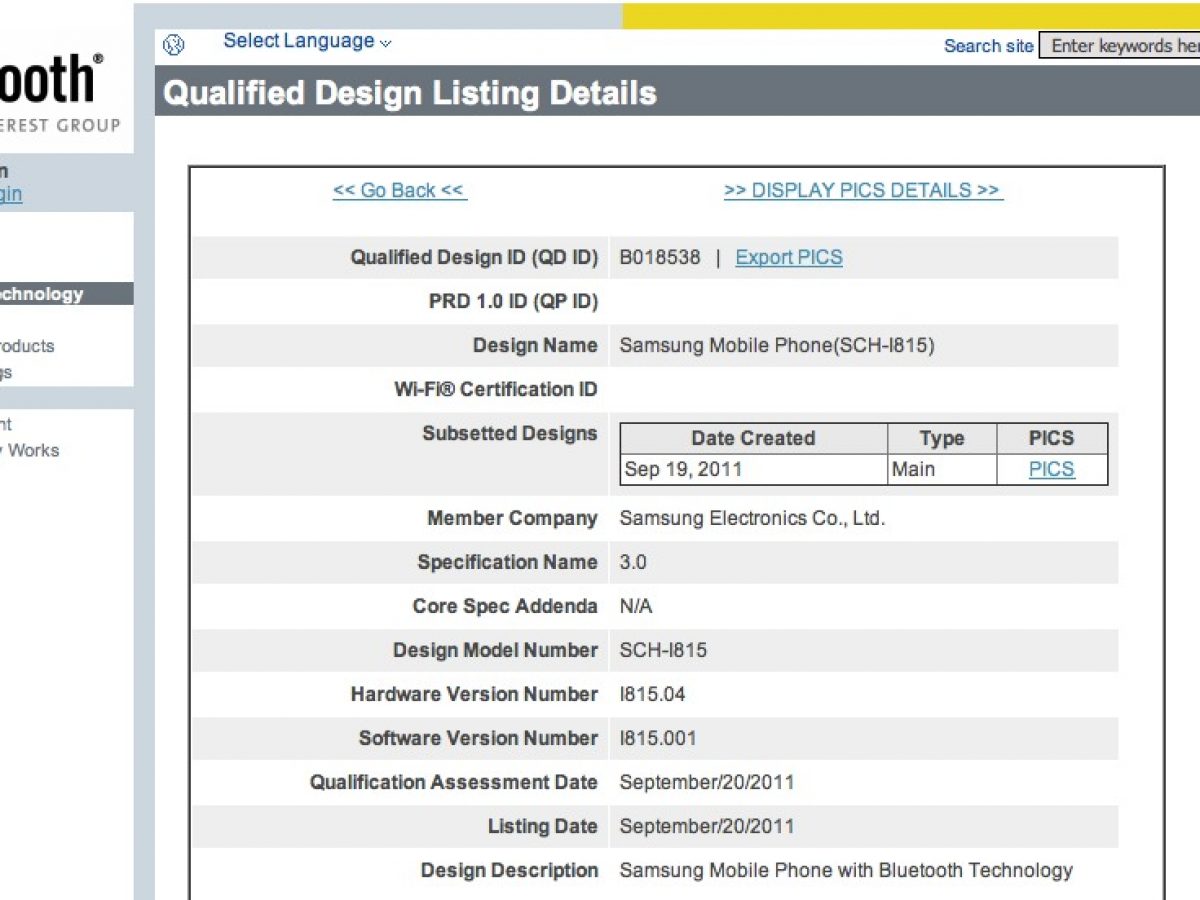Open PICS link in Subsetted Designs table
Screen dimensions: 1200x900
[1051, 469]
